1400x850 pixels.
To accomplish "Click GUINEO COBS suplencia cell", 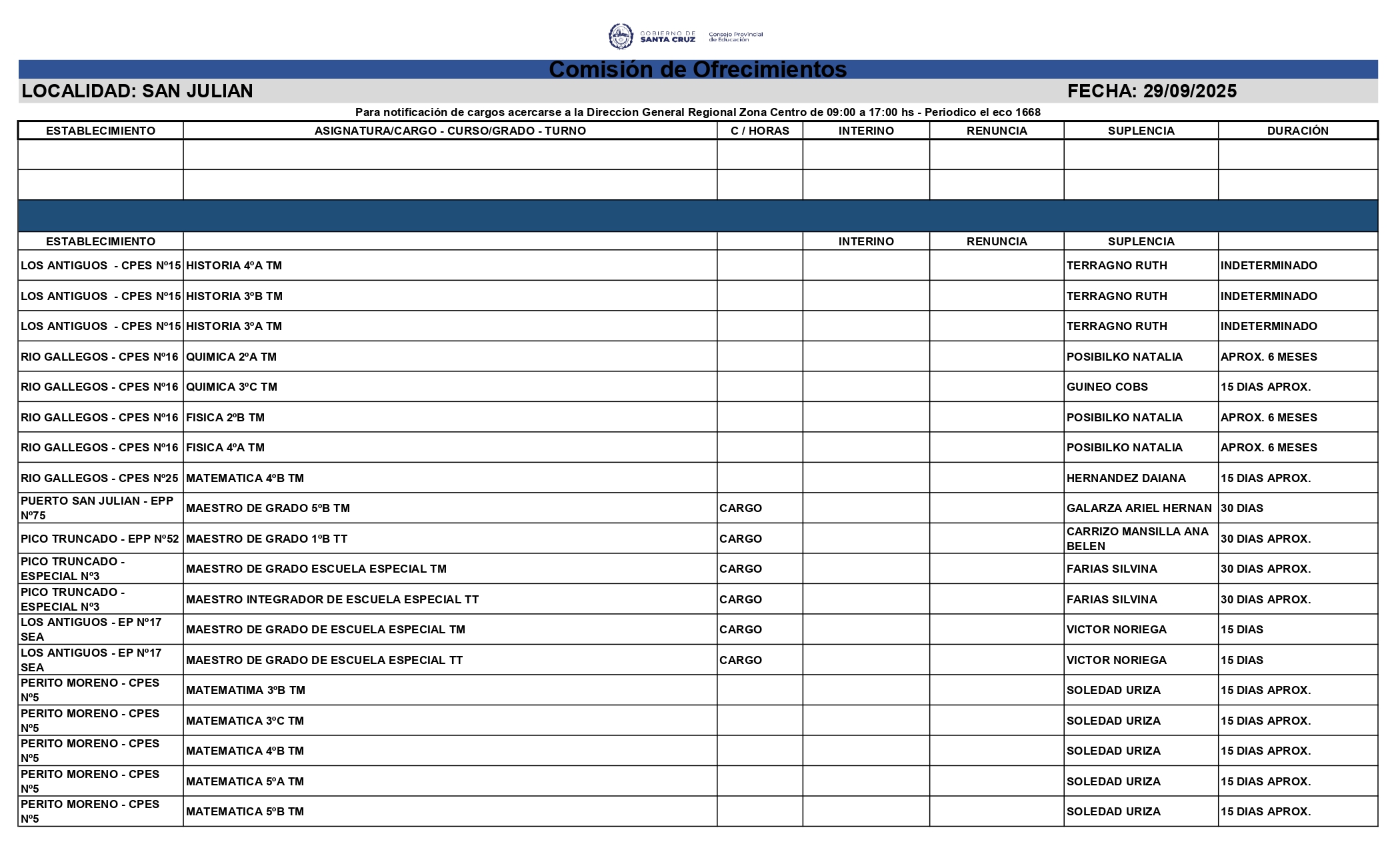I will click(x=1107, y=387).
